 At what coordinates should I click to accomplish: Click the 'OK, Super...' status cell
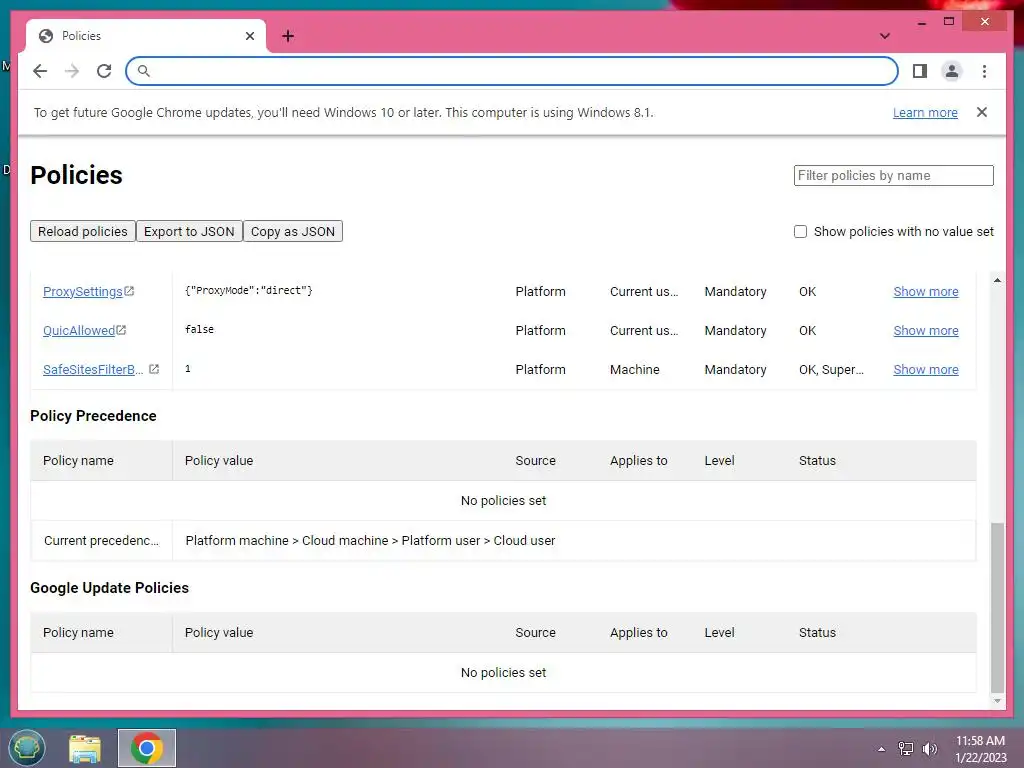pyautogui.click(x=831, y=370)
